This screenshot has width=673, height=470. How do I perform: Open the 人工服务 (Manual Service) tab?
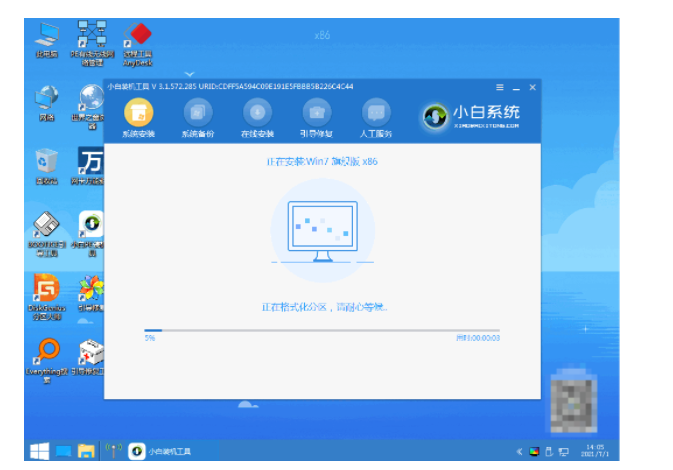click(376, 112)
